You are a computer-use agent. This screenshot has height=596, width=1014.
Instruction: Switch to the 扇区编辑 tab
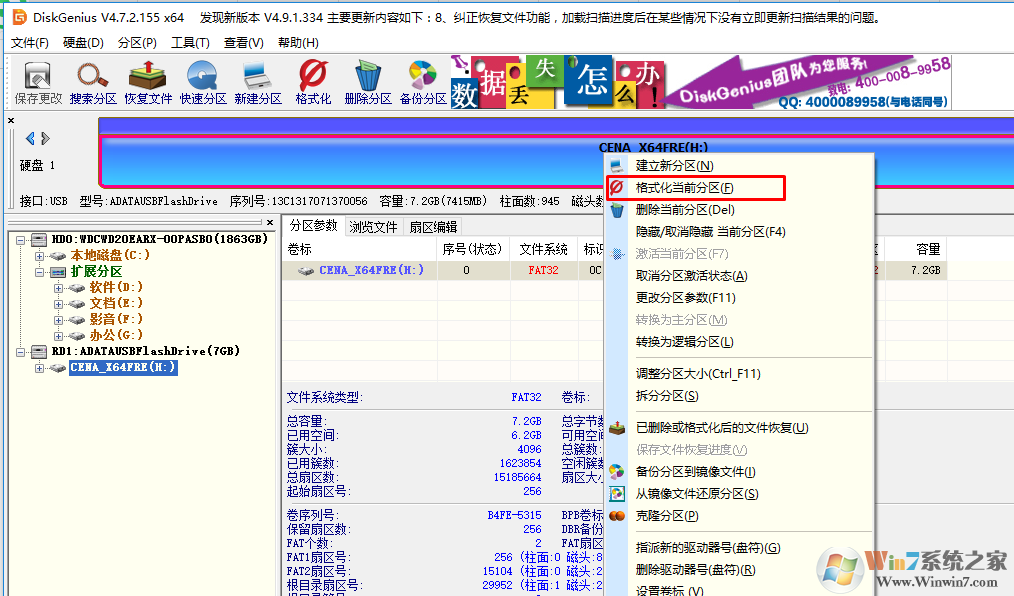[432, 227]
